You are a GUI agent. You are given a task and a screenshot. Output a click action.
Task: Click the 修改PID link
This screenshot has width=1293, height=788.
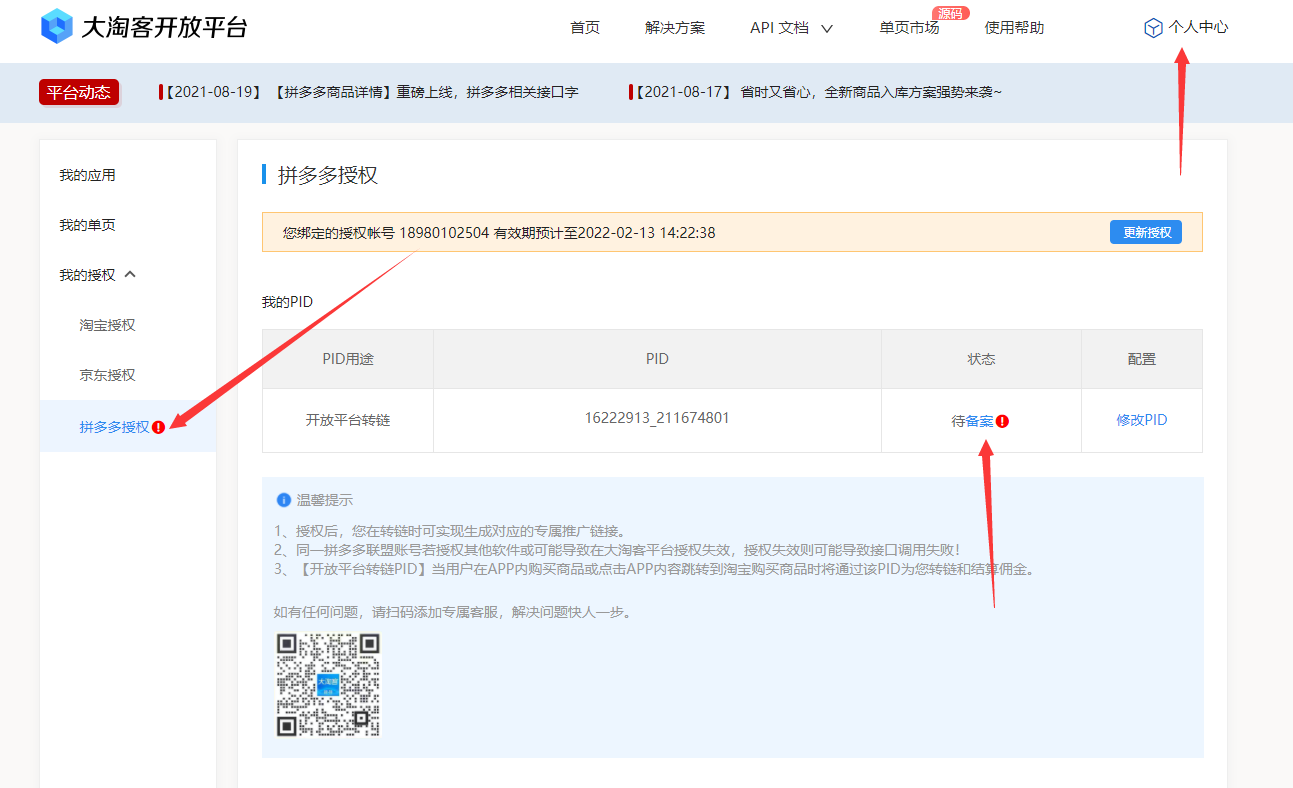coord(1141,420)
